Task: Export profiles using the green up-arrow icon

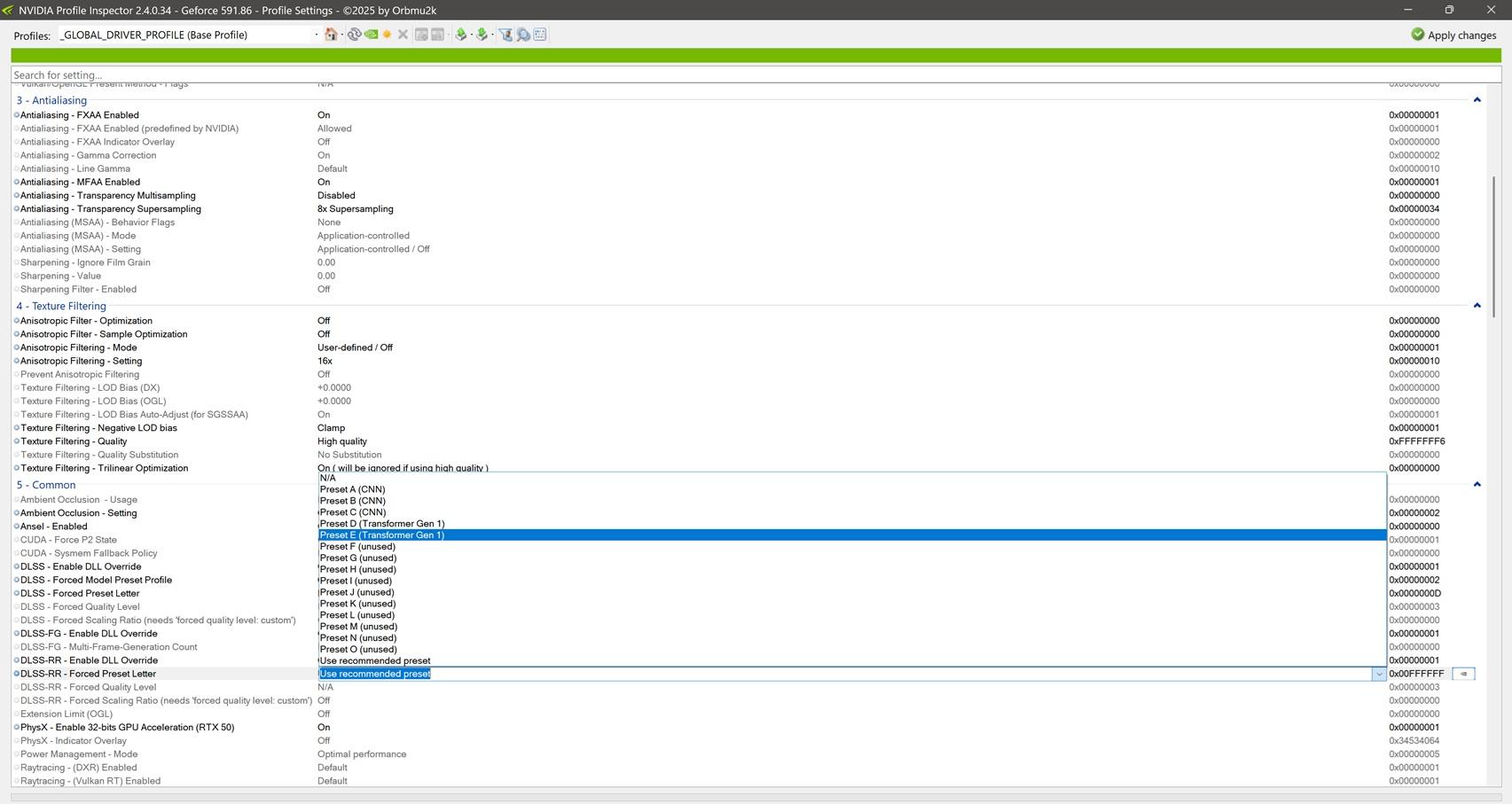Action: 460,35
